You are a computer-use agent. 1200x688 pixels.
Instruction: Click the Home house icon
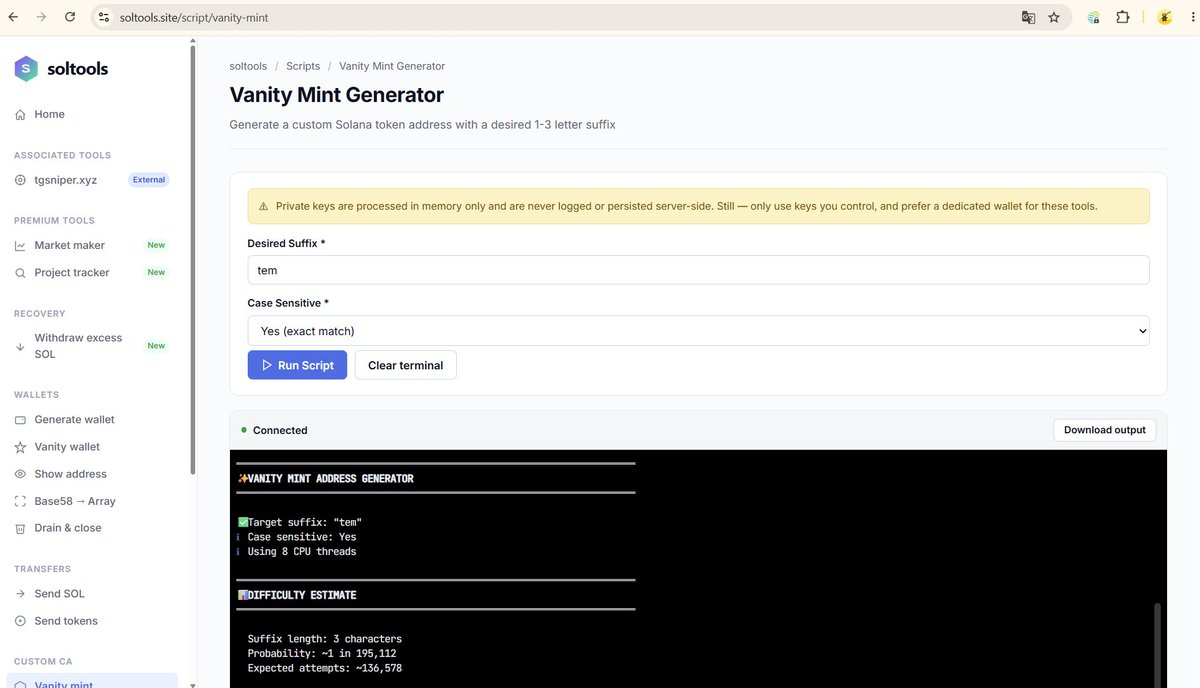coord(21,115)
